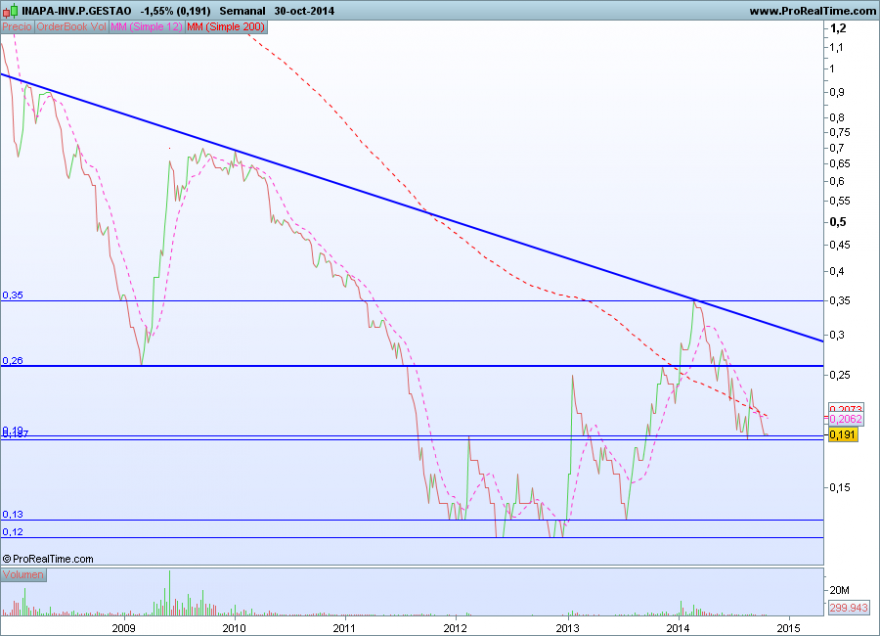Image resolution: width=880 pixels, height=636 pixels.
Task: Select the MM (Simple 12) tab
Action: pyautogui.click(x=146, y=27)
